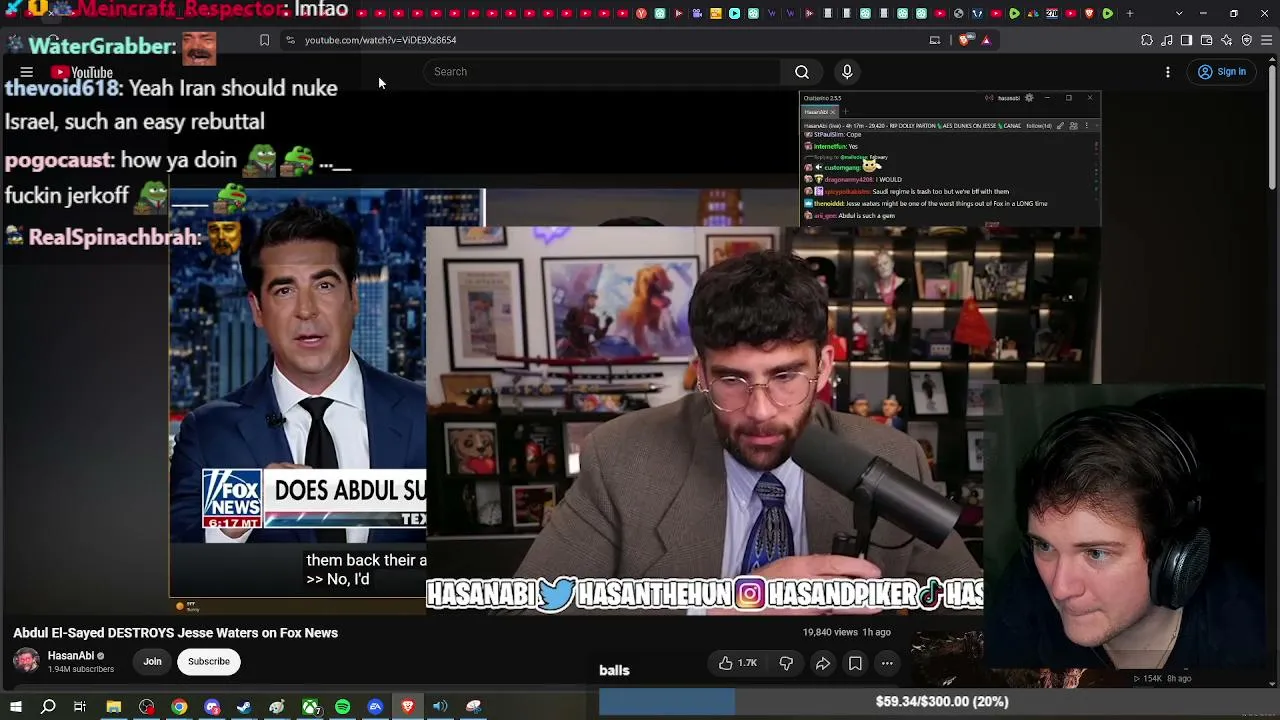The width and height of the screenshot is (1280, 720).
Task: Open File Explorer from the taskbar
Action: point(114,707)
